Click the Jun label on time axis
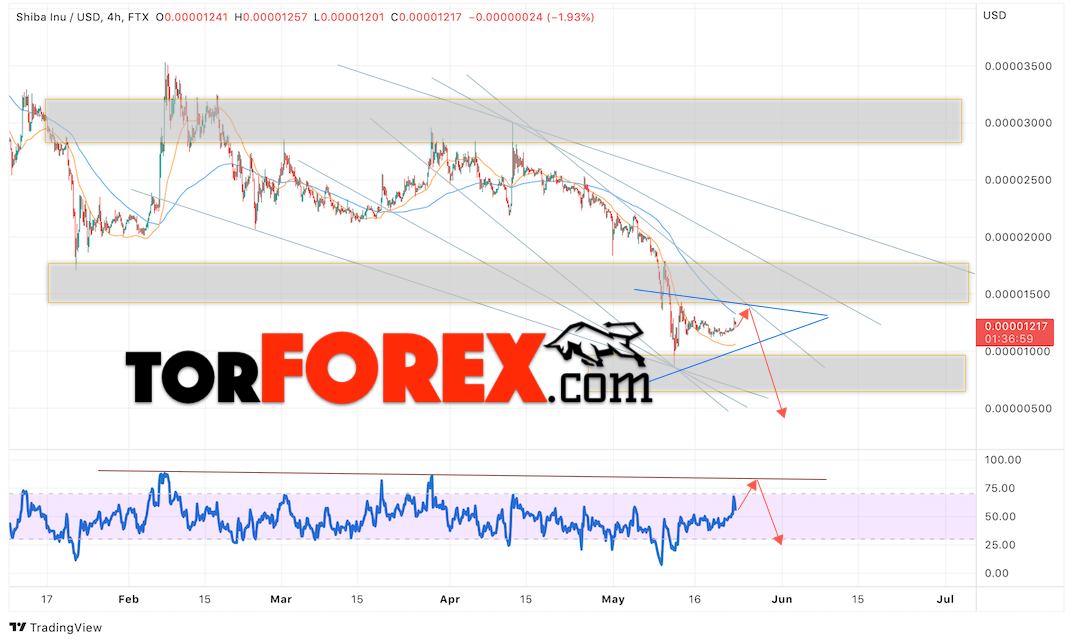The height and width of the screenshot is (643, 1073). pos(781,599)
